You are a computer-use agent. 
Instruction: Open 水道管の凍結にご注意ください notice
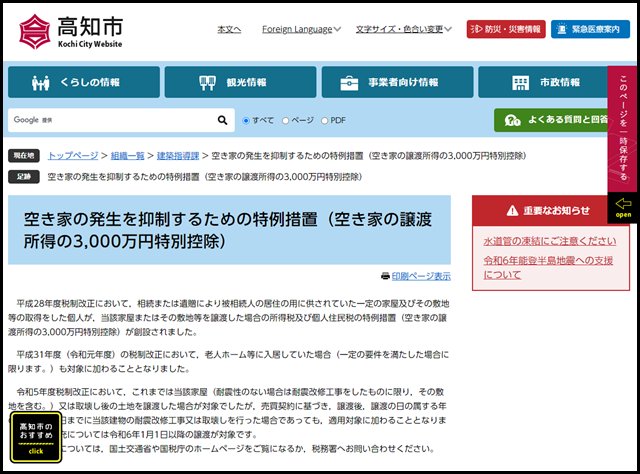550,241
